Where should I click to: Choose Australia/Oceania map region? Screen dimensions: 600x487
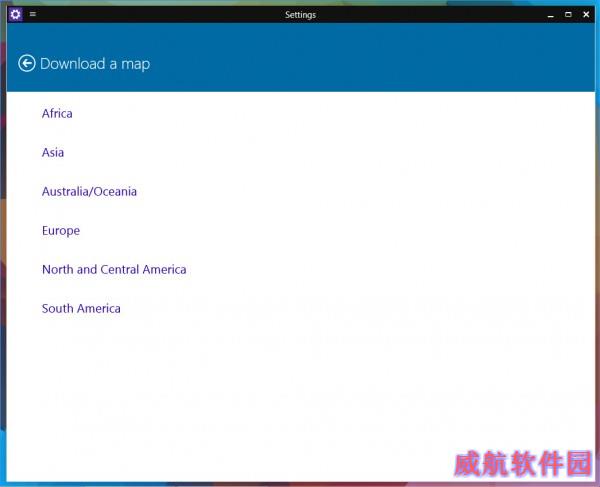click(89, 192)
